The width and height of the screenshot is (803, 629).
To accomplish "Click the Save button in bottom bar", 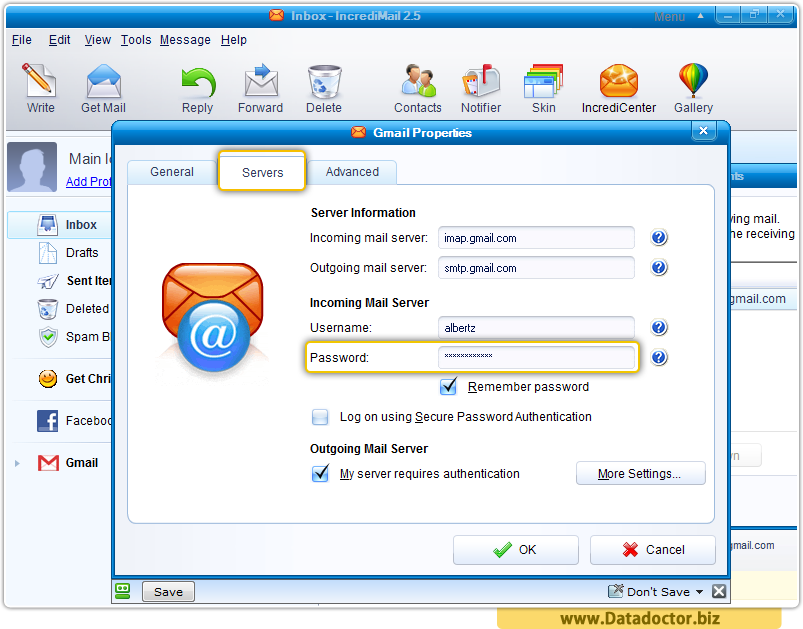I will tap(168, 592).
